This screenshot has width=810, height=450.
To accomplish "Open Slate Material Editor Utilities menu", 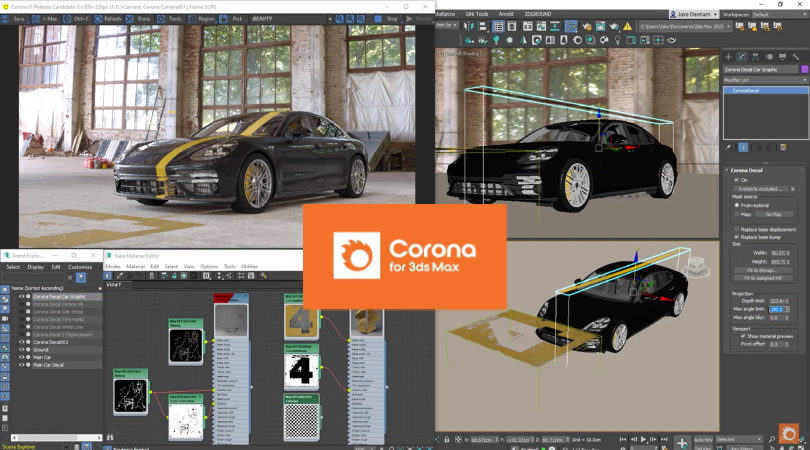I will click(x=249, y=267).
